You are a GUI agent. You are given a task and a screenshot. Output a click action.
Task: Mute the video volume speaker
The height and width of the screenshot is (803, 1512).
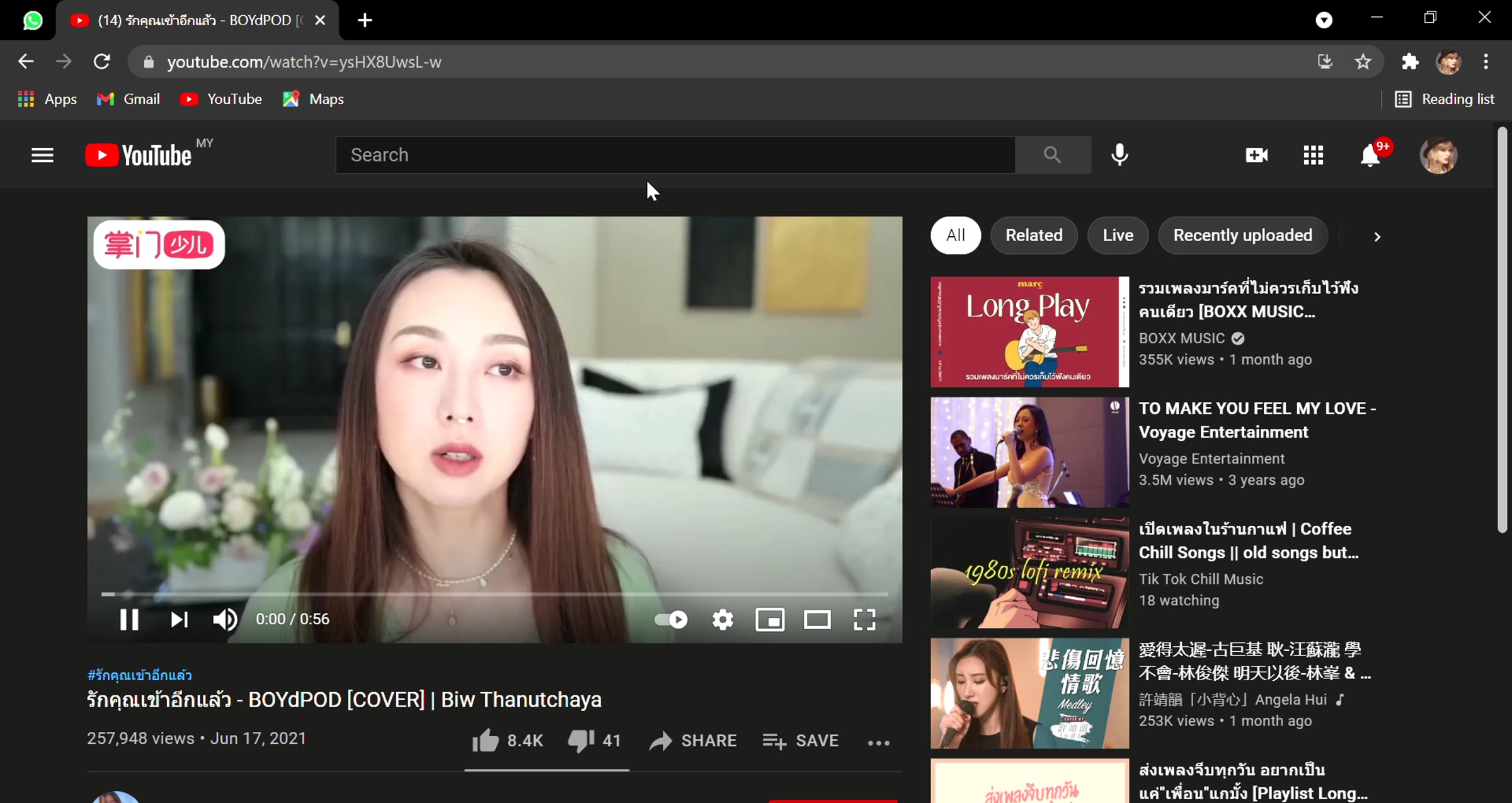coord(225,620)
